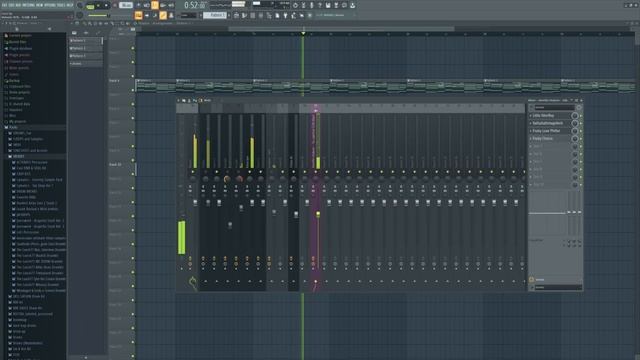Toggle the highlighted recording option in the top toolbar

[x=155, y=5]
